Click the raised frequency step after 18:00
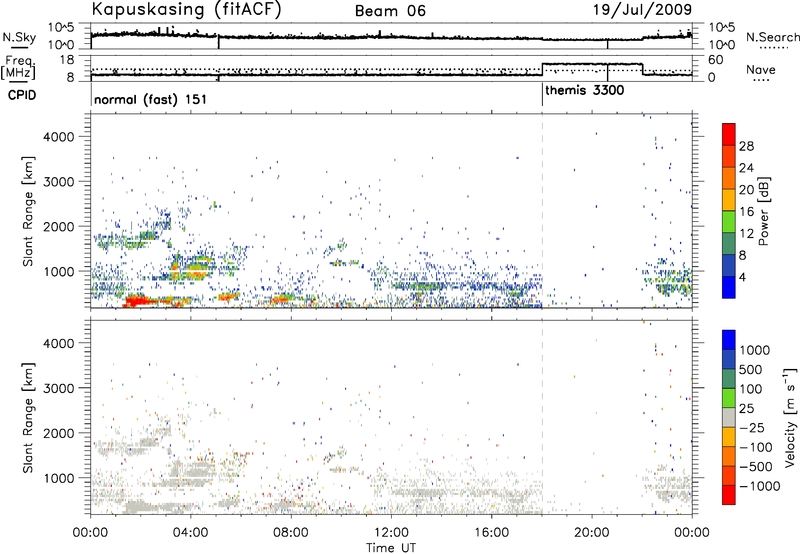This screenshot has height=554, width=800. tap(592, 64)
